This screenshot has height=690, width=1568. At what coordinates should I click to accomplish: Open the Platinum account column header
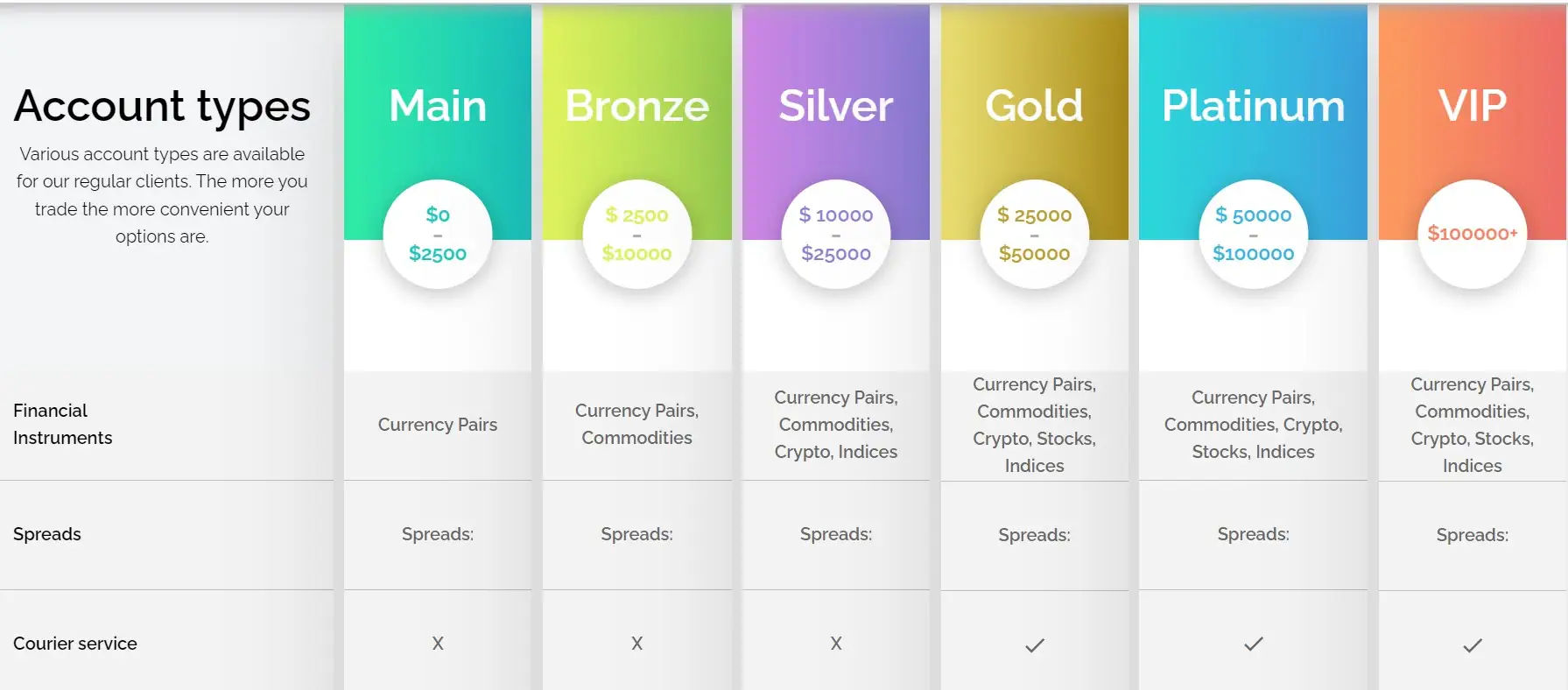pyautogui.click(x=1253, y=123)
